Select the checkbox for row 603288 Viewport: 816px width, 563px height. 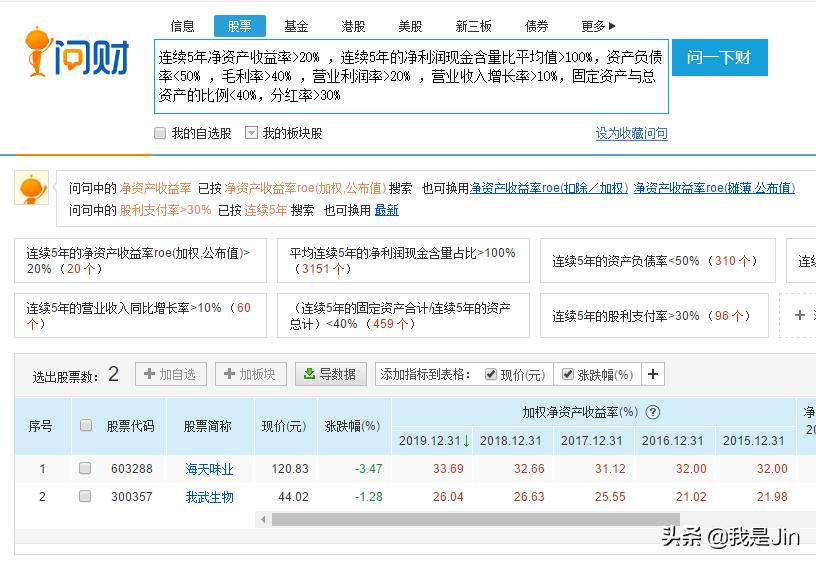click(85, 468)
